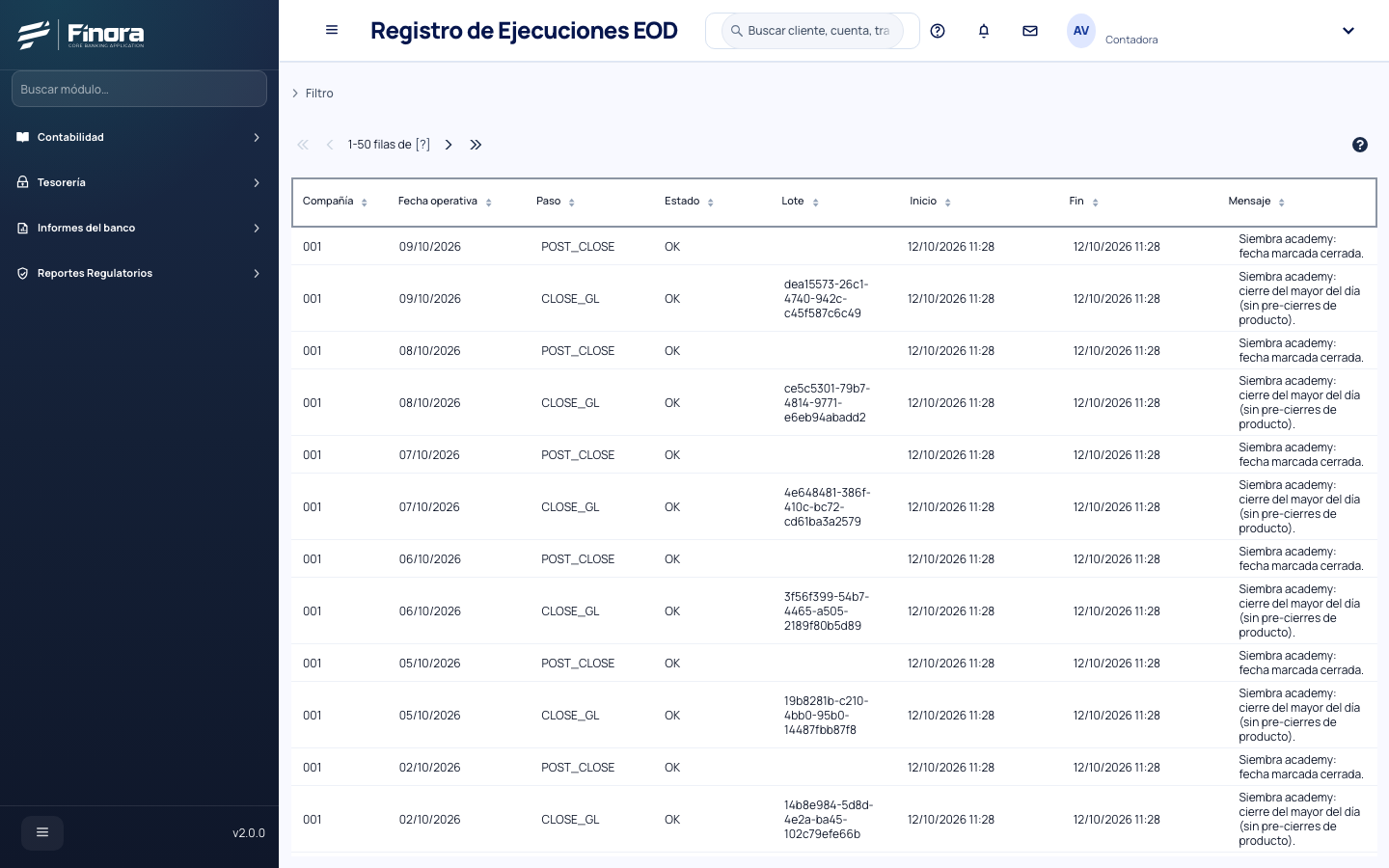Click the lote 19b8281b-c210-4bb0-95b0-14487fbb87f8
Image resolution: width=1389 pixels, height=868 pixels.
pyautogui.click(x=827, y=716)
